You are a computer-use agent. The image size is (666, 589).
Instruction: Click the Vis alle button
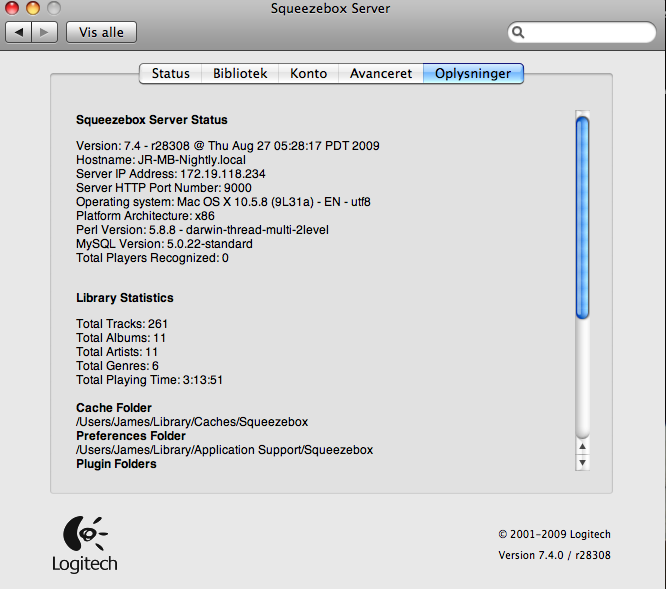click(101, 32)
